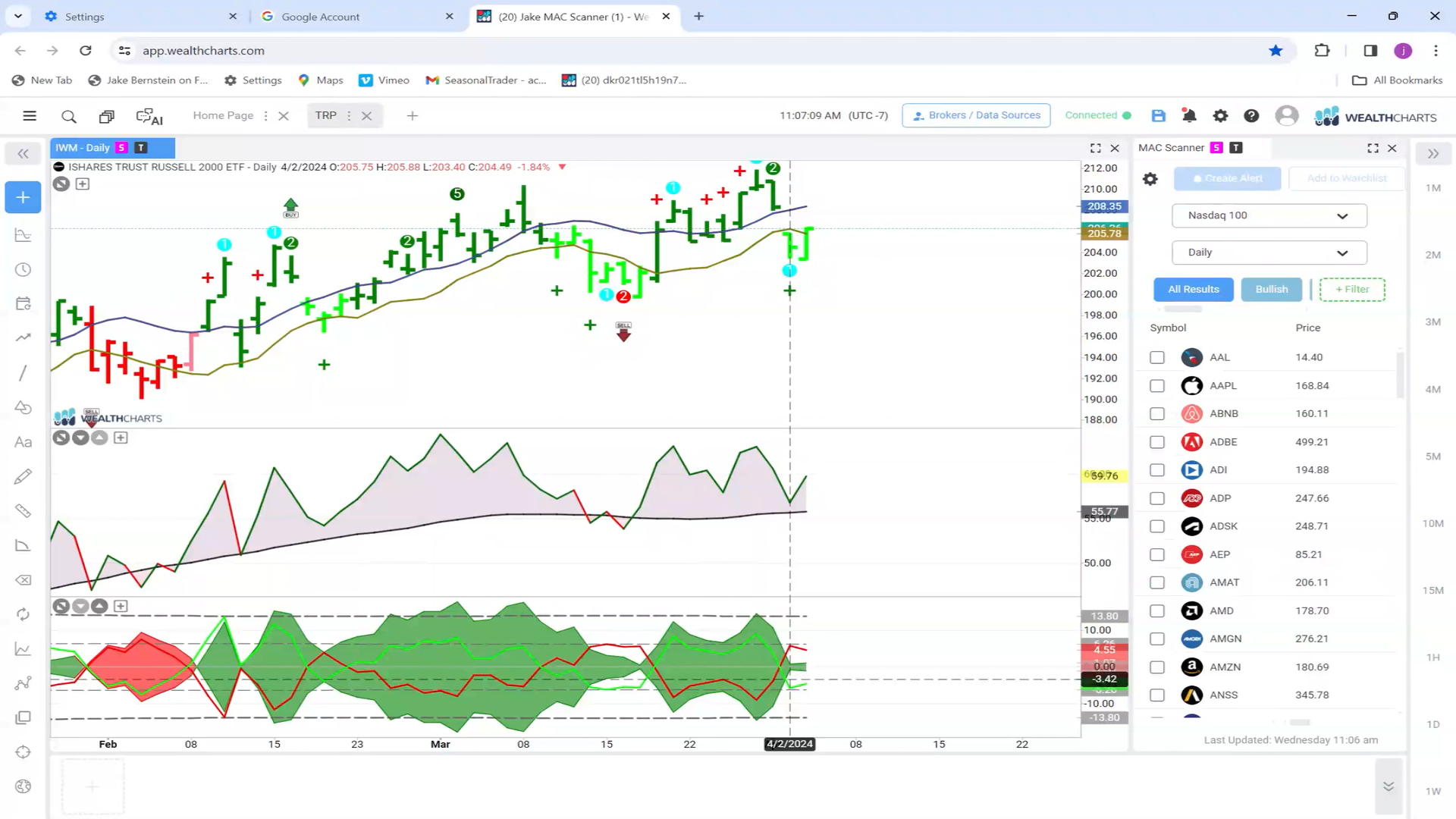Open the hamburger main menu
1456x819 pixels.
[x=30, y=116]
